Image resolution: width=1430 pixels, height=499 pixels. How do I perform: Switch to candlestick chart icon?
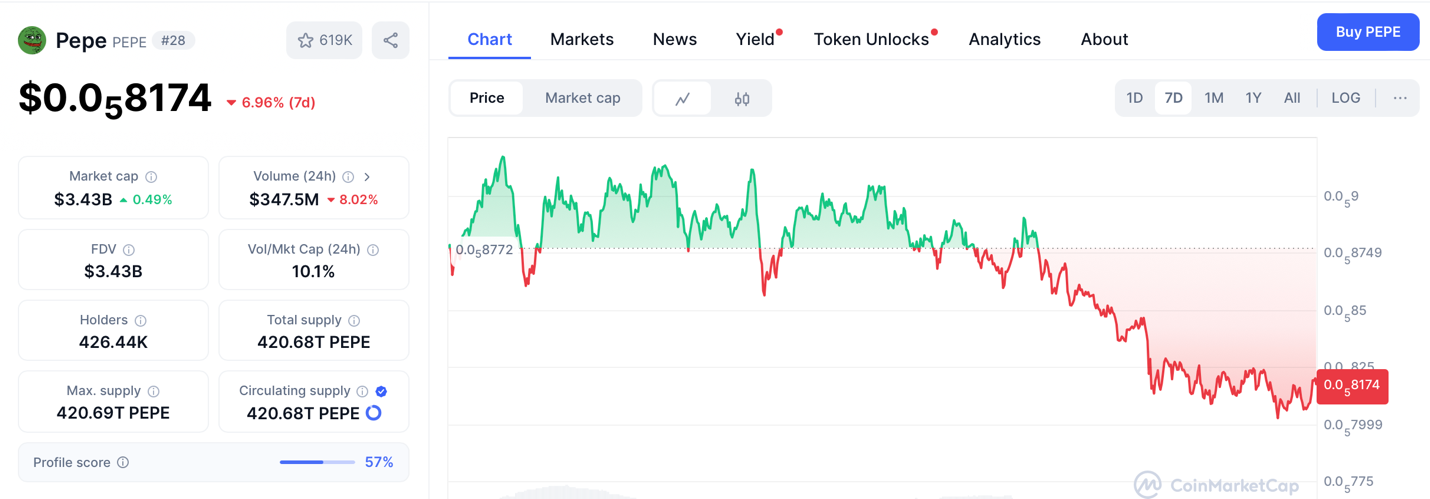pos(742,98)
